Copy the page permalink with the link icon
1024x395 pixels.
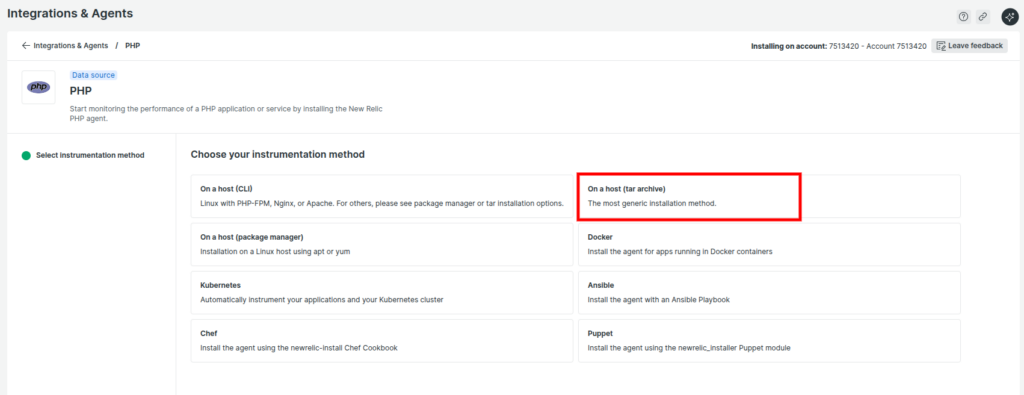click(x=983, y=17)
